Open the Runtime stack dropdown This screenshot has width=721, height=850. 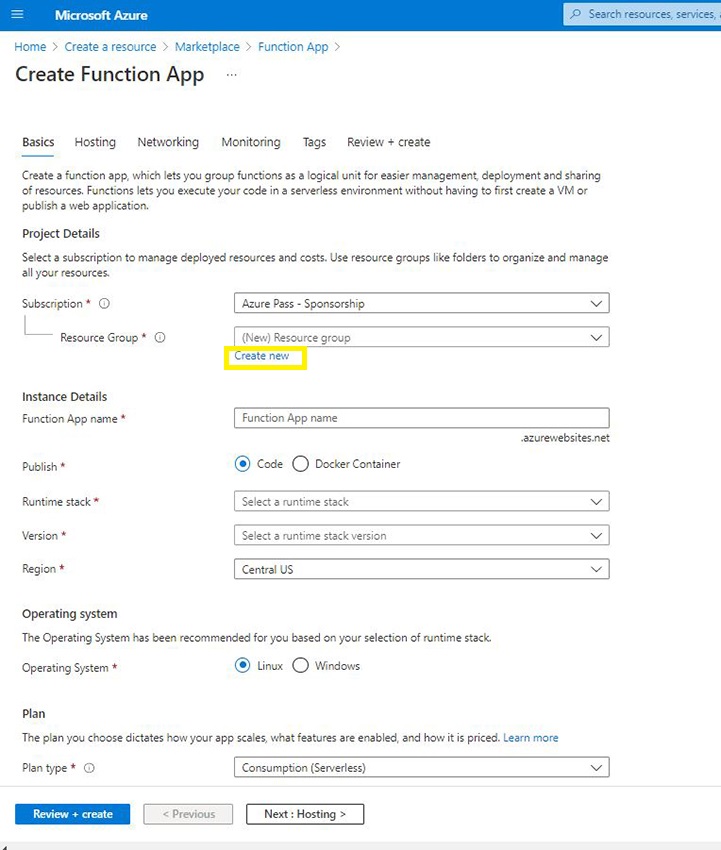421,502
